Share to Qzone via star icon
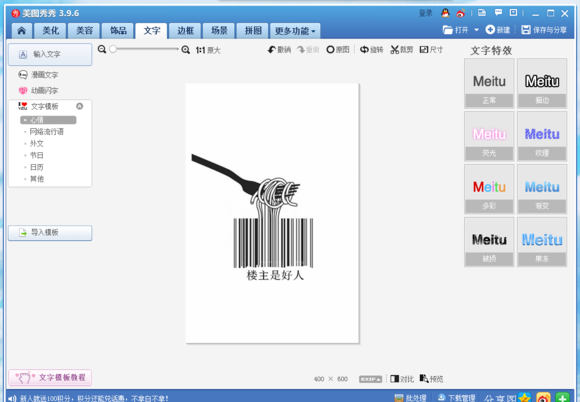580x402 pixels. pos(525,398)
